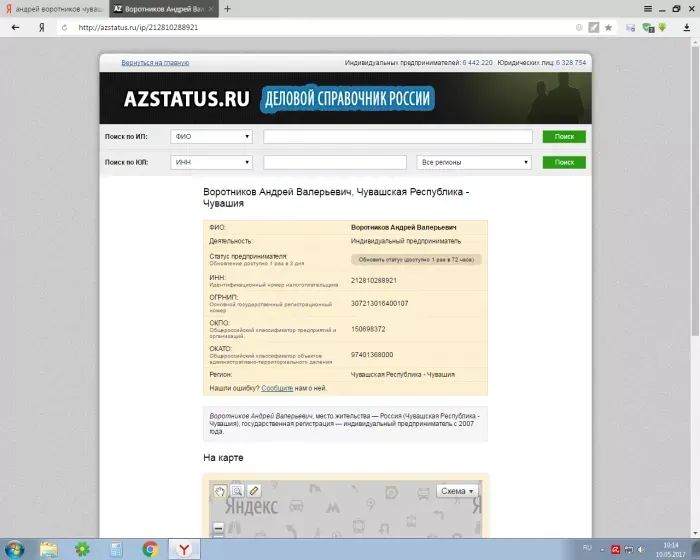Click Поиск button for ЮЛ search
This screenshot has height=560, width=700.
564,163
